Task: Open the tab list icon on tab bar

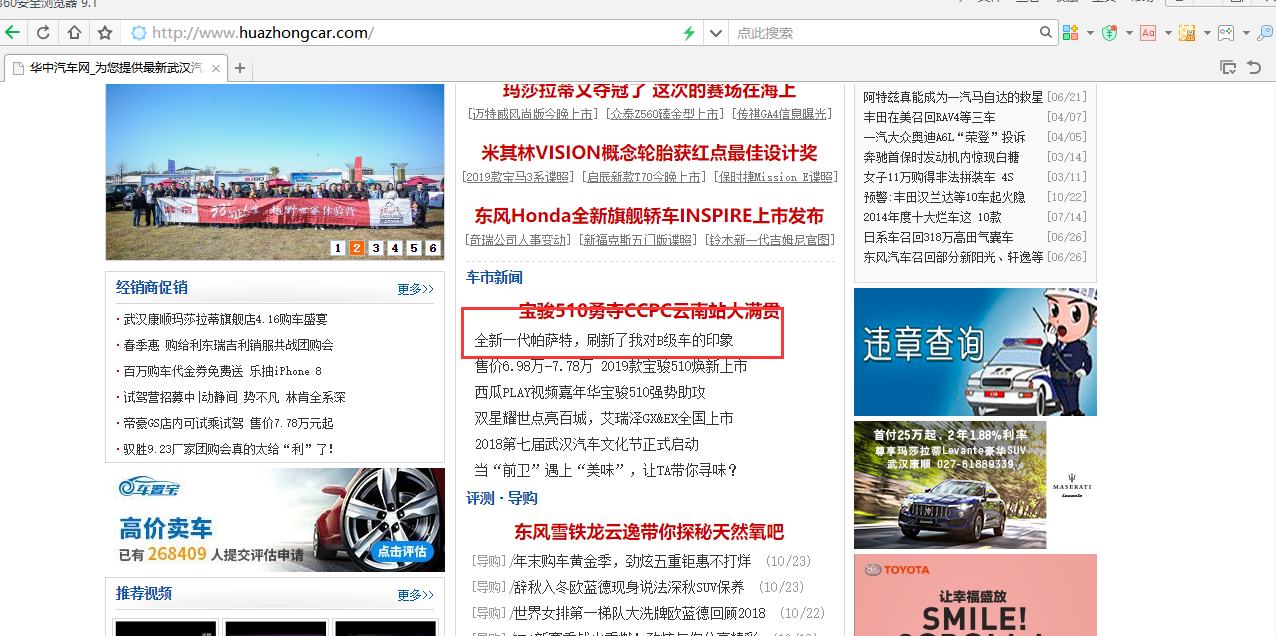Action: coord(1228,68)
